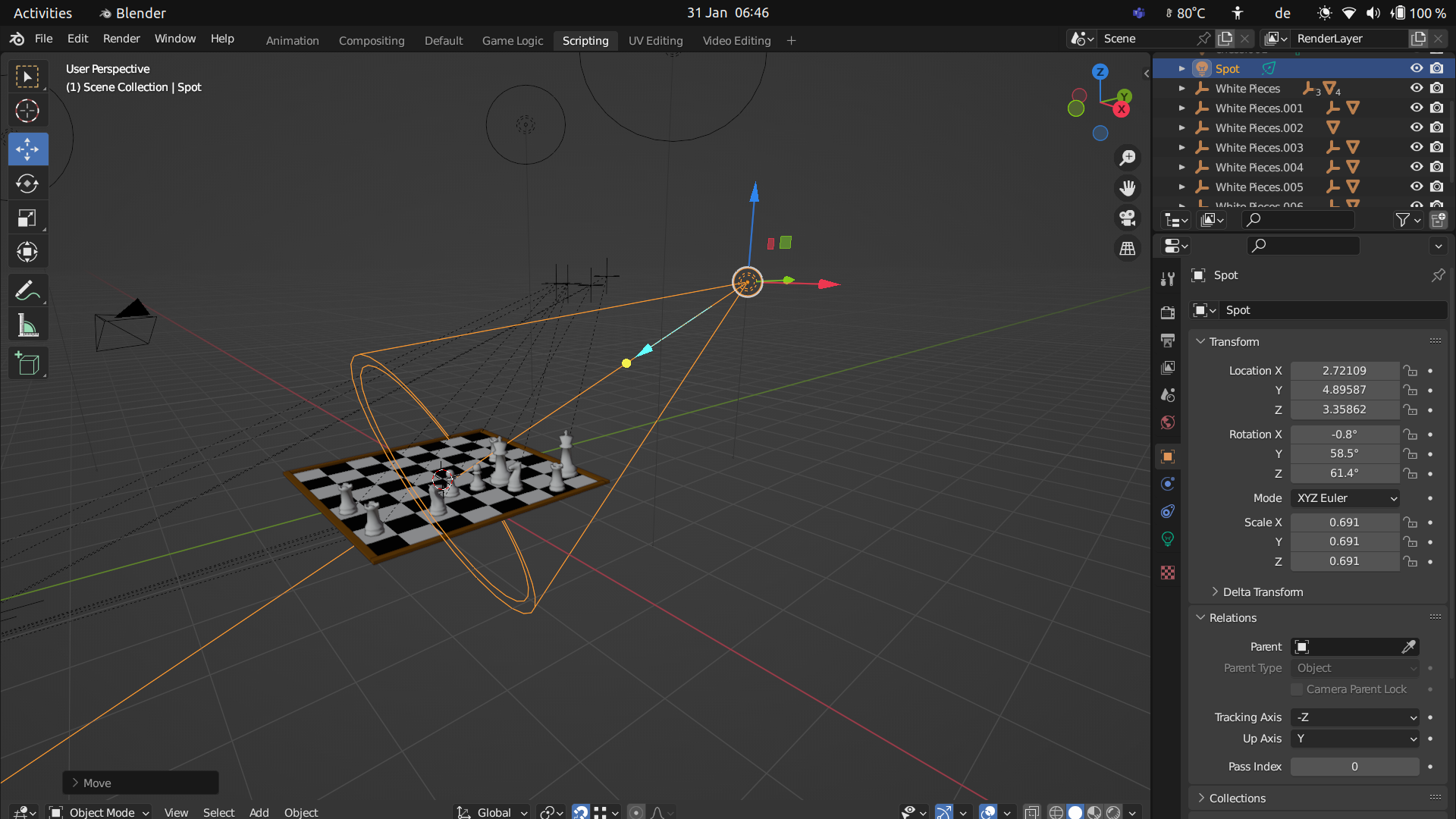The width and height of the screenshot is (1456, 819).
Task: Open Object Data light properties tab
Action: 1168,539
